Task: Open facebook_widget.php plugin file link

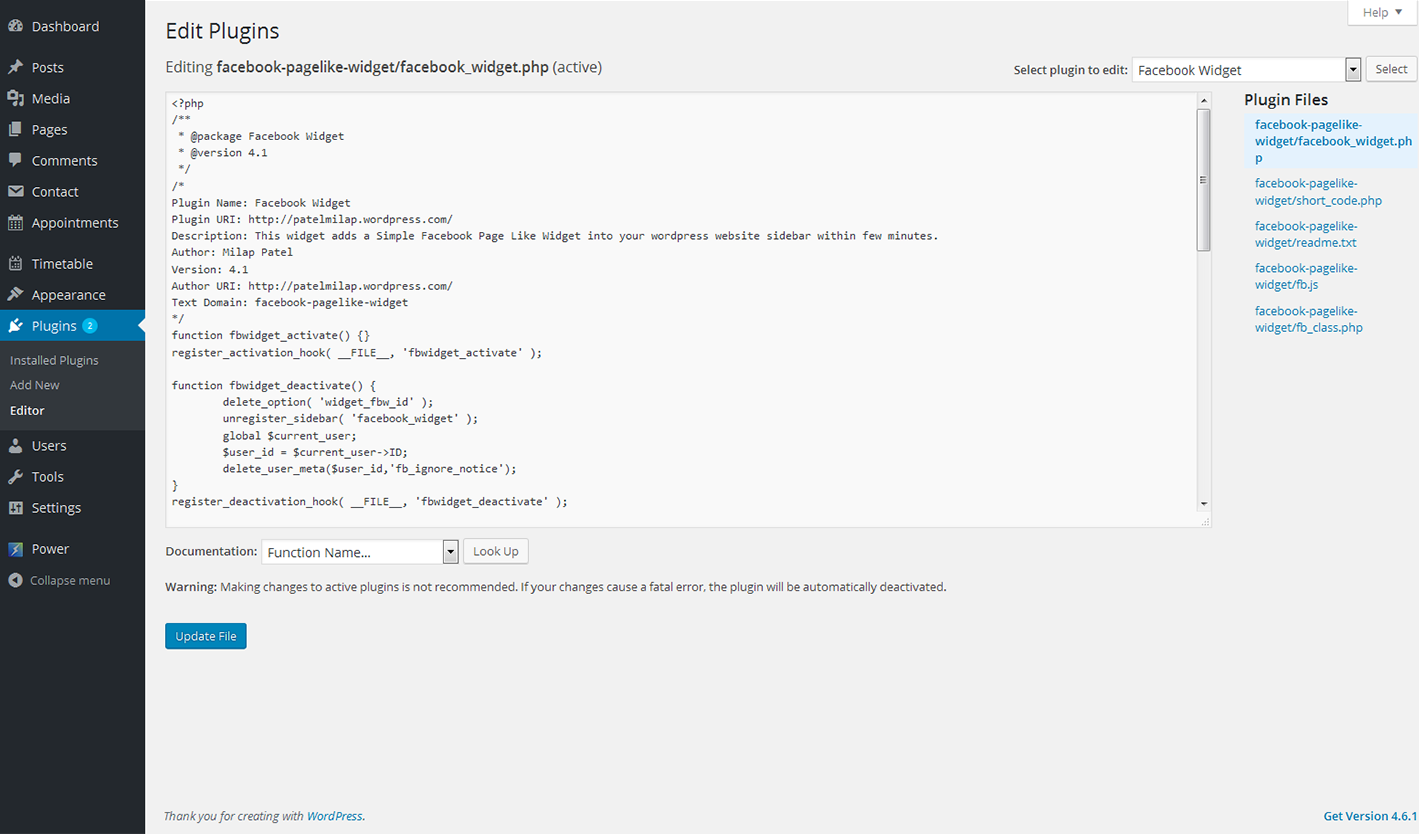Action: 1333,141
